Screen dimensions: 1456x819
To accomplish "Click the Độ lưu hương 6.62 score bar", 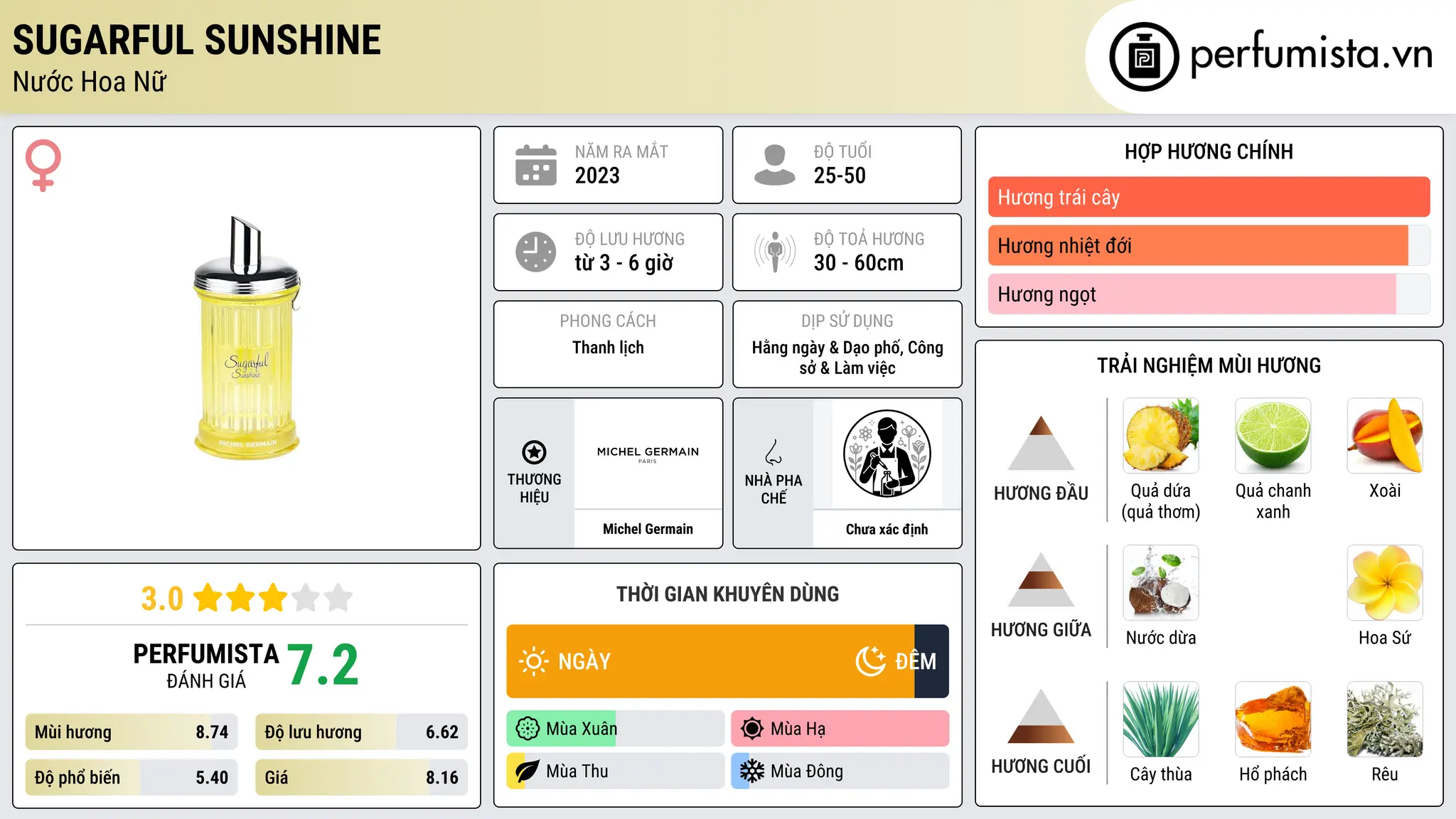I will (x=361, y=732).
